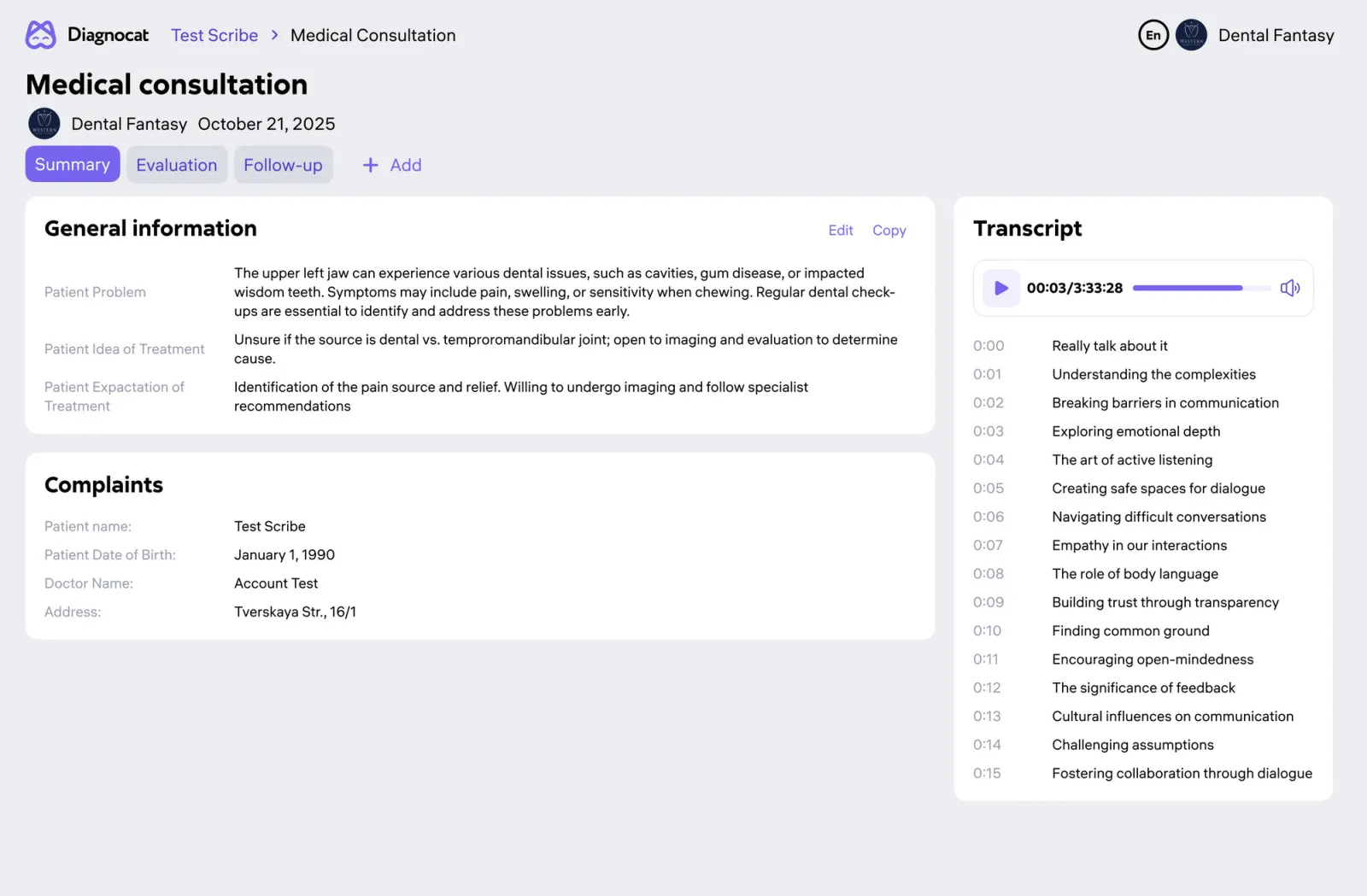This screenshot has height=896, width=1367.
Task: Click the 0:07 transcript timestamp
Action: tap(988, 545)
